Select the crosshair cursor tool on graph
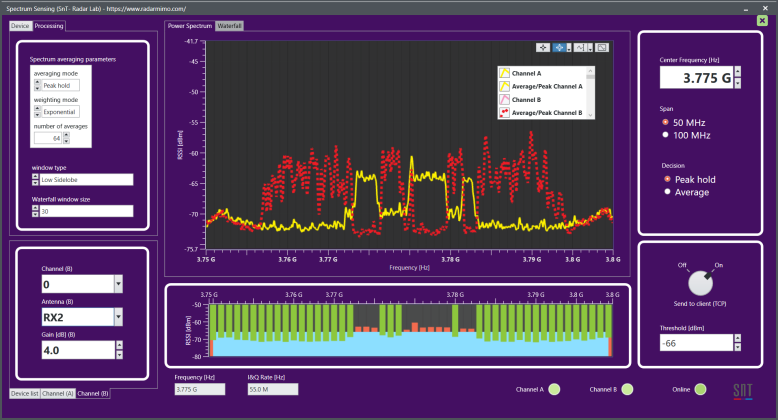This screenshot has width=778, height=420. pyautogui.click(x=543, y=47)
